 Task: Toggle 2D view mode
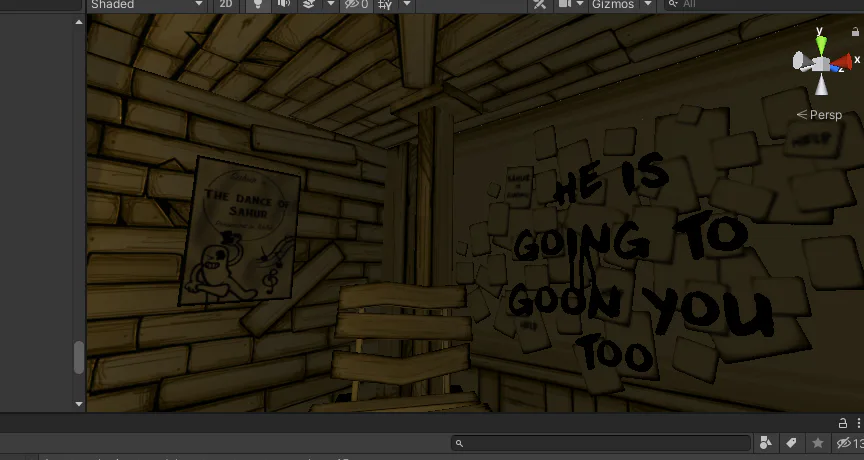[226, 4]
